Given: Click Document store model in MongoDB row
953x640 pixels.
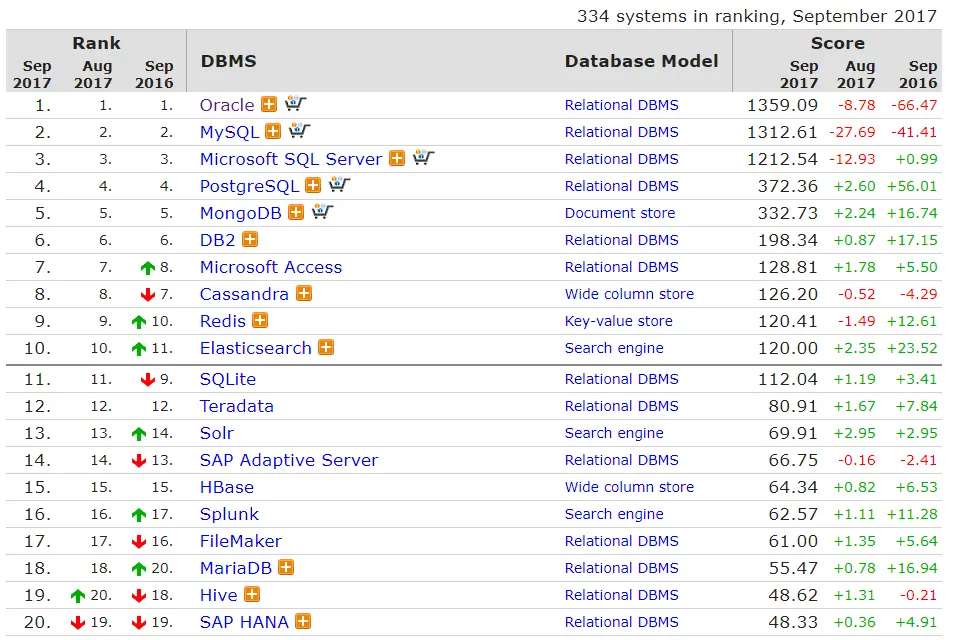Looking at the screenshot, I should (620, 213).
